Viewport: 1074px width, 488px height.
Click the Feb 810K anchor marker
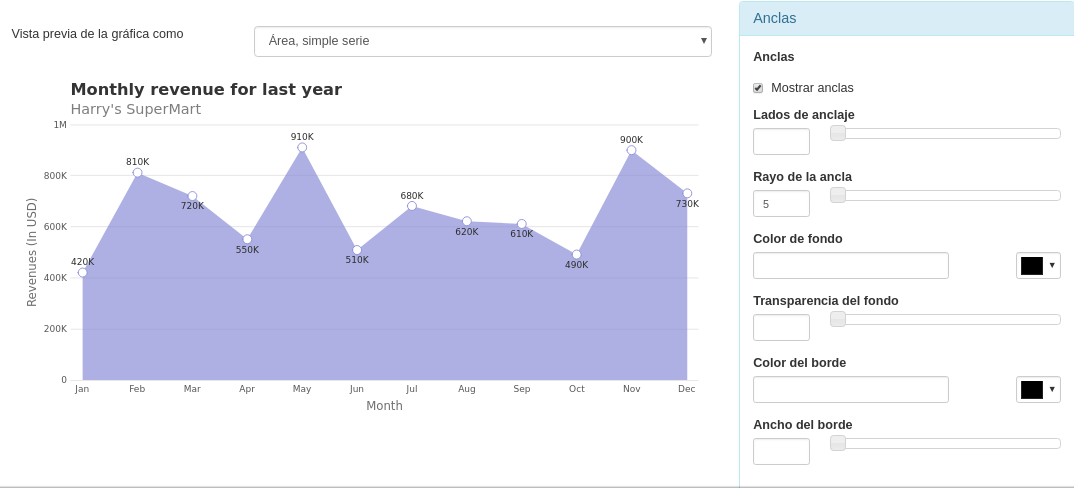pyautogui.click(x=137, y=173)
